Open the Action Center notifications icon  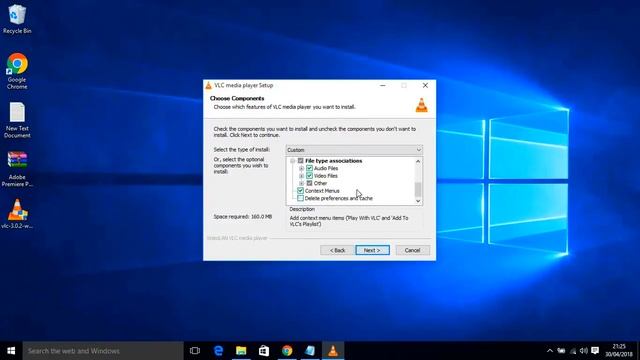[595, 351]
